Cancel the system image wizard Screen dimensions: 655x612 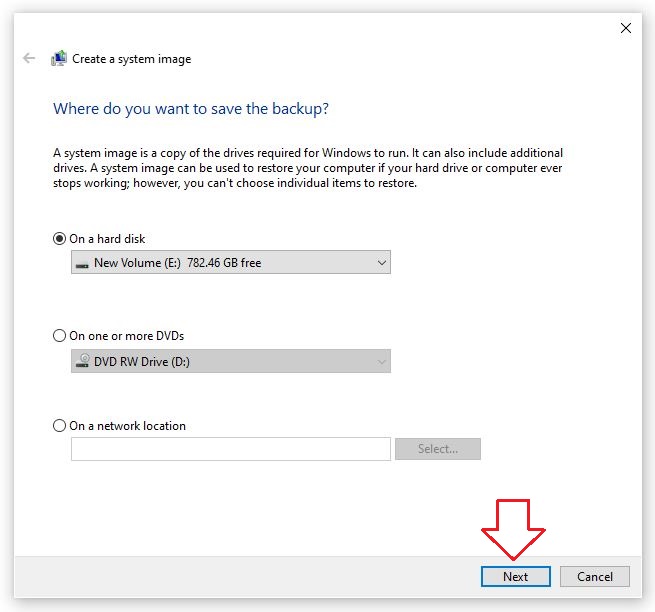pos(594,576)
